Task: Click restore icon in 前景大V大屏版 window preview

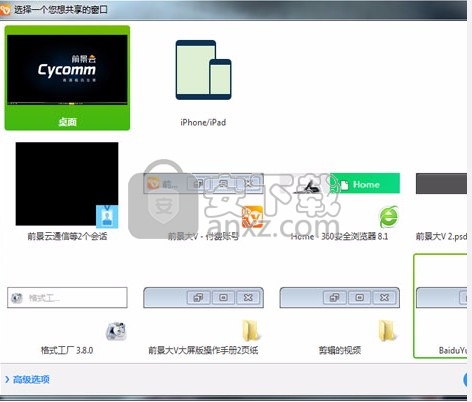Action: tap(198, 297)
